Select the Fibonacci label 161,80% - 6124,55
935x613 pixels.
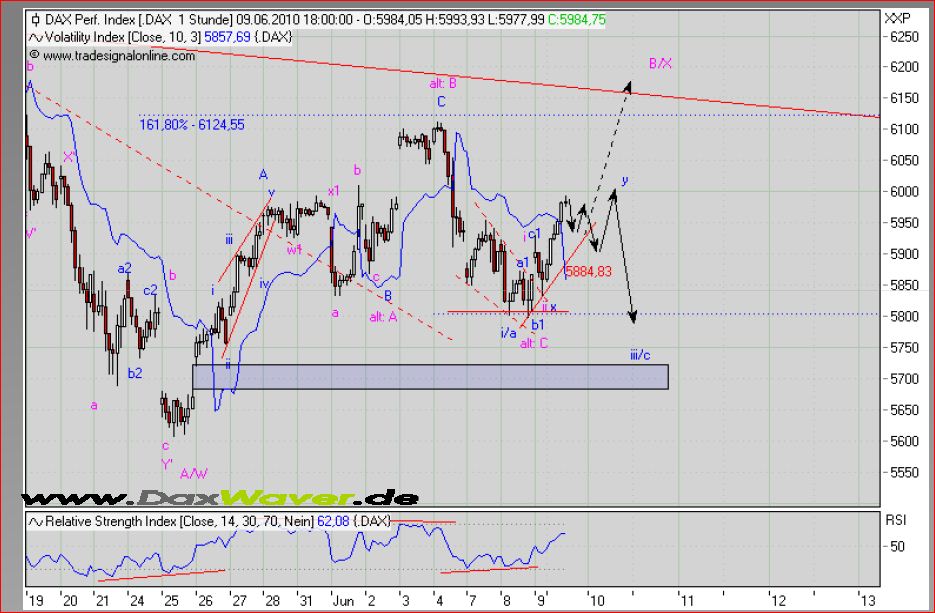[192, 125]
